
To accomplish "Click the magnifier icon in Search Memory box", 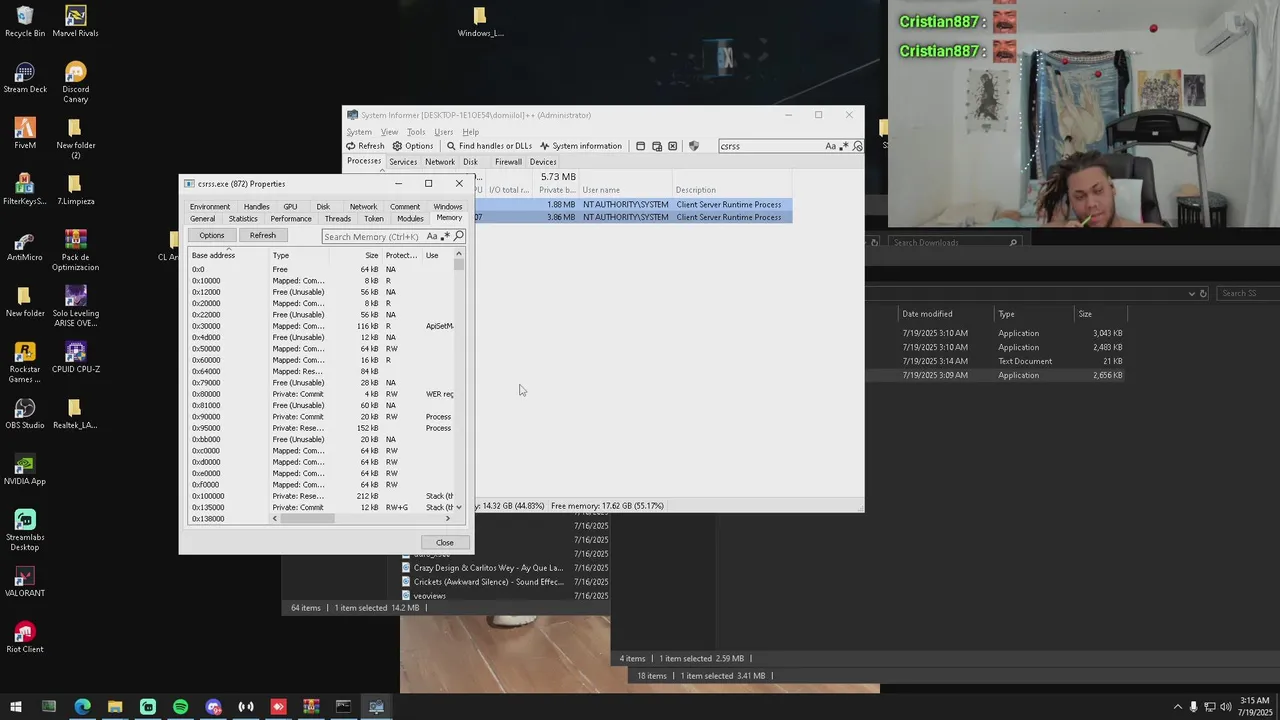I will [458, 237].
